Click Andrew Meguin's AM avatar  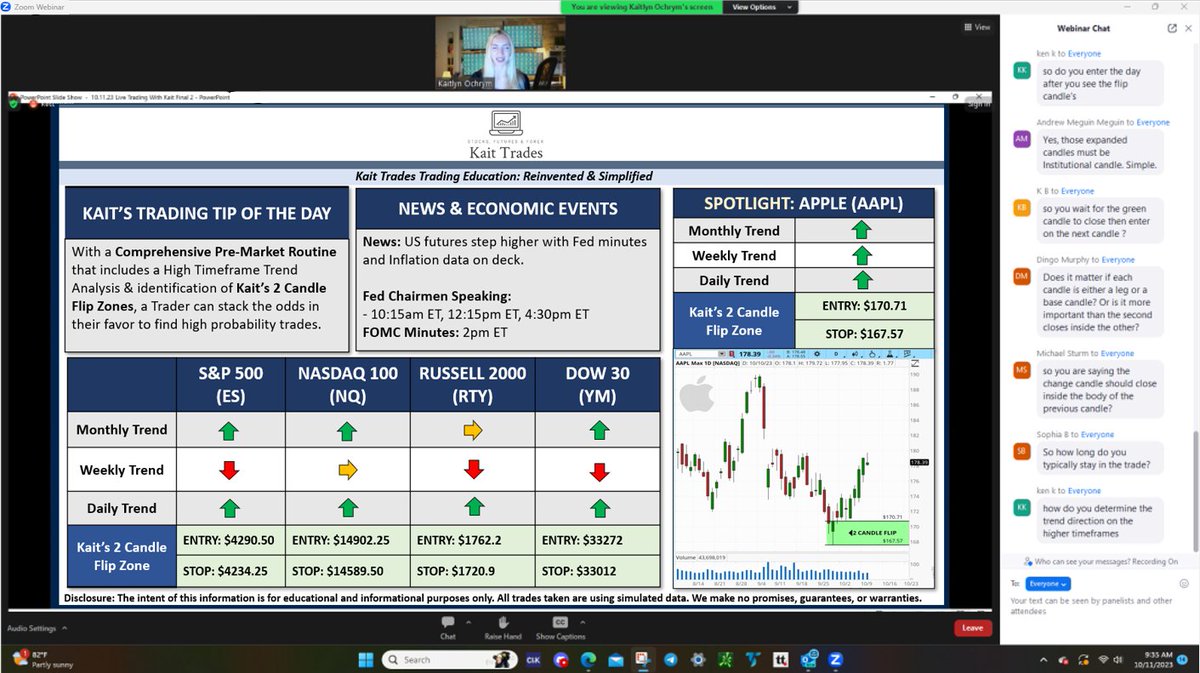pos(1021,139)
